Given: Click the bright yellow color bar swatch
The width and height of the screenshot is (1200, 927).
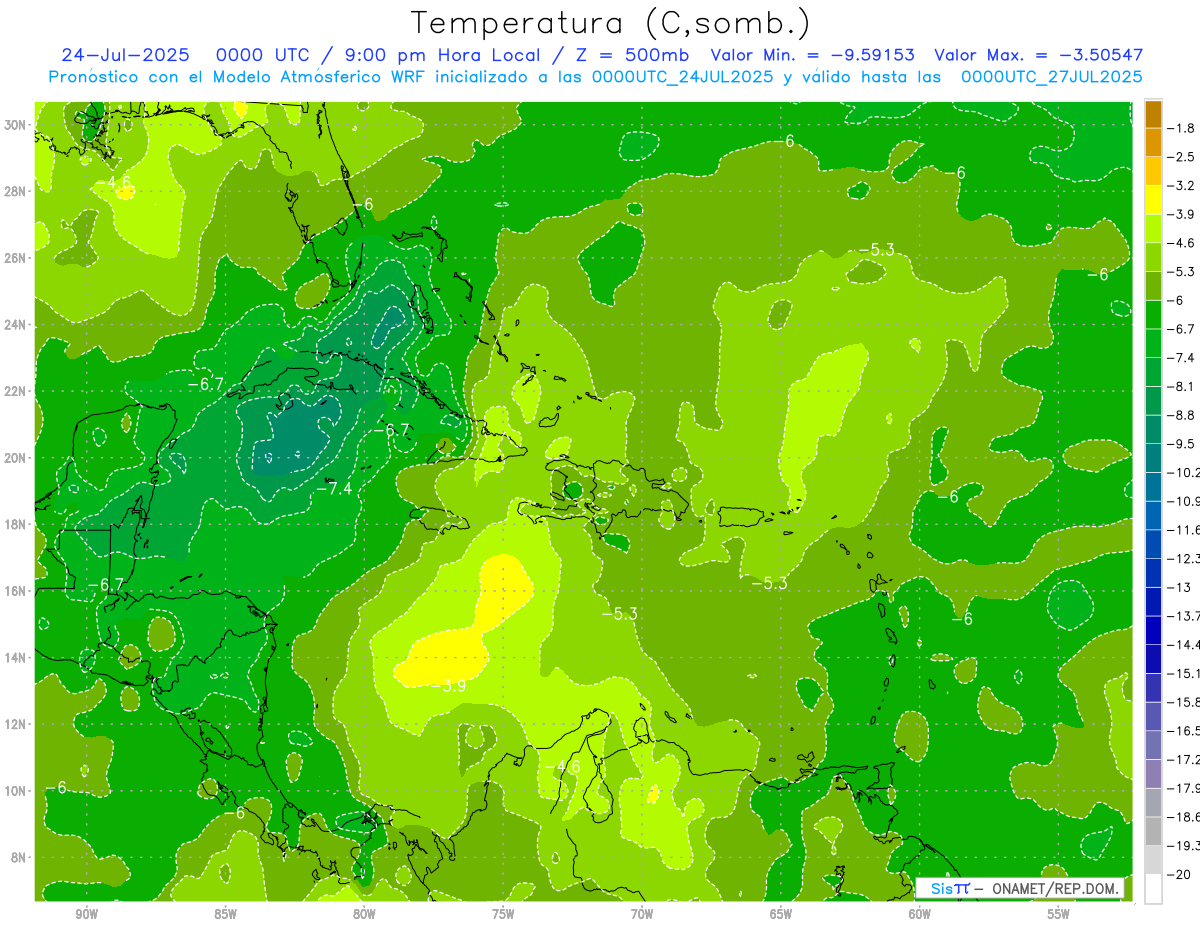Looking at the screenshot, I should 1153,199.
